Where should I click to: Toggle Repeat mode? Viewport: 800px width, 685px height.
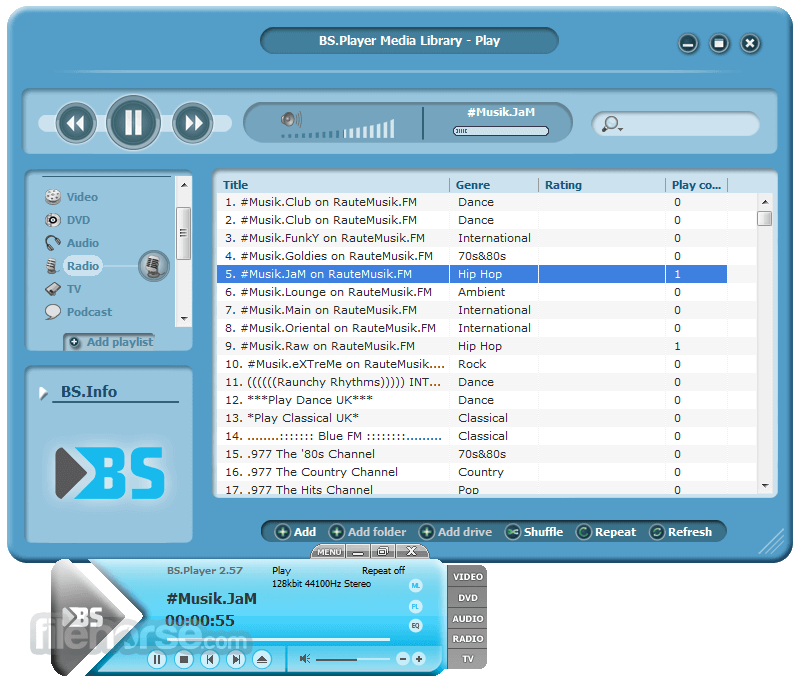606,532
